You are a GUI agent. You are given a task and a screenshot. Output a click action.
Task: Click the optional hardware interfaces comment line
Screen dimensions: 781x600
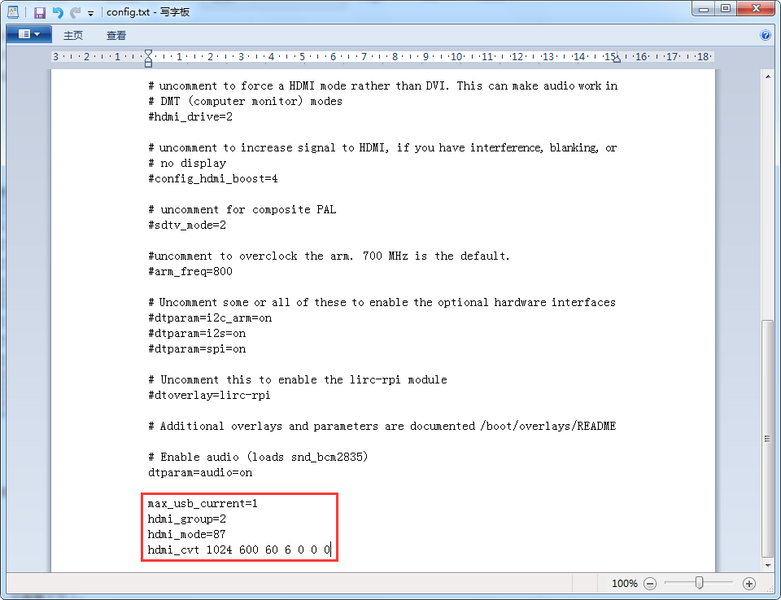[382, 302]
